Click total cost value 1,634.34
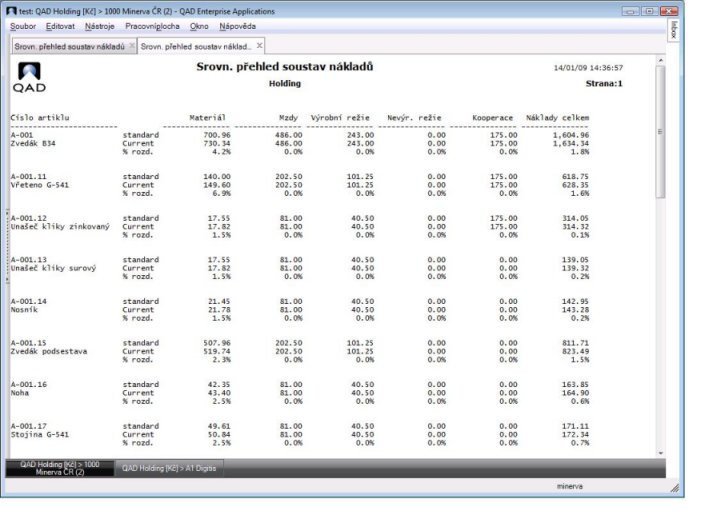Viewport: 705px width, 531px height. pyautogui.click(x=571, y=143)
